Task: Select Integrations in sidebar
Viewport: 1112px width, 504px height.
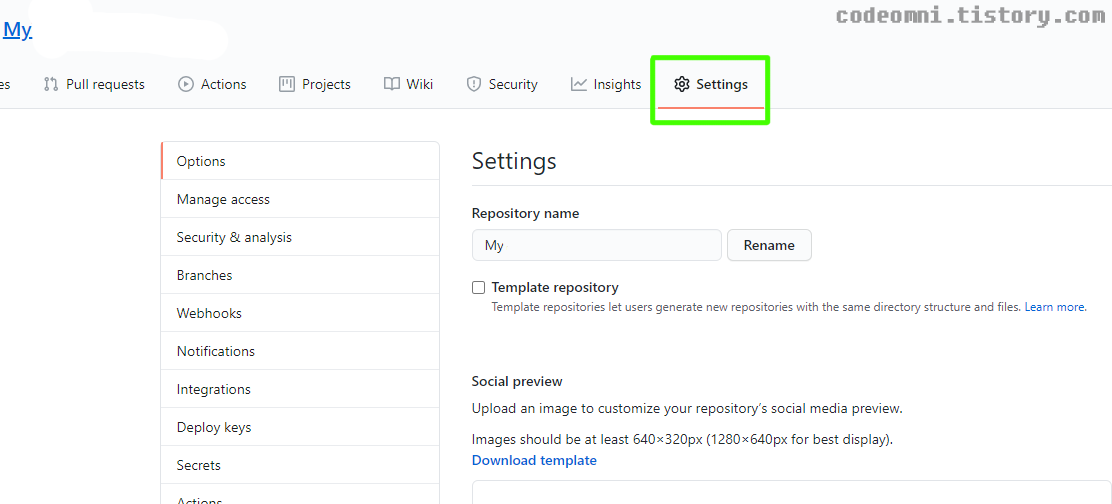Action: pyautogui.click(x=300, y=389)
